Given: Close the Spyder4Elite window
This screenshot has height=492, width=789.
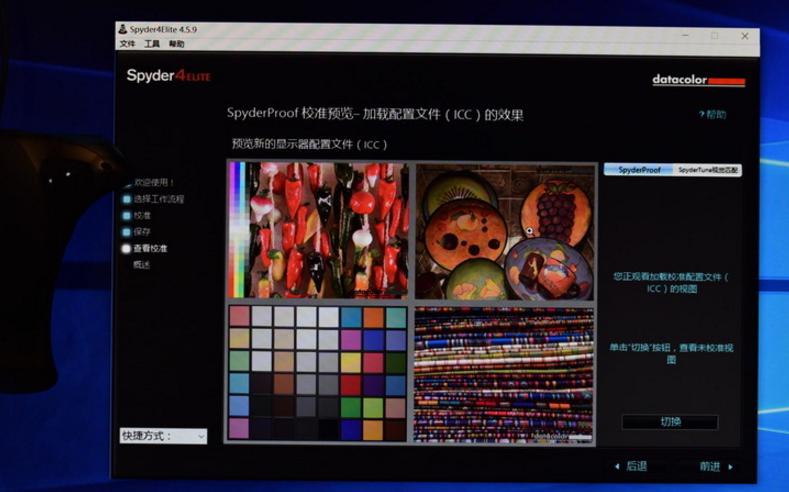Looking at the screenshot, I should pos(745,36).
